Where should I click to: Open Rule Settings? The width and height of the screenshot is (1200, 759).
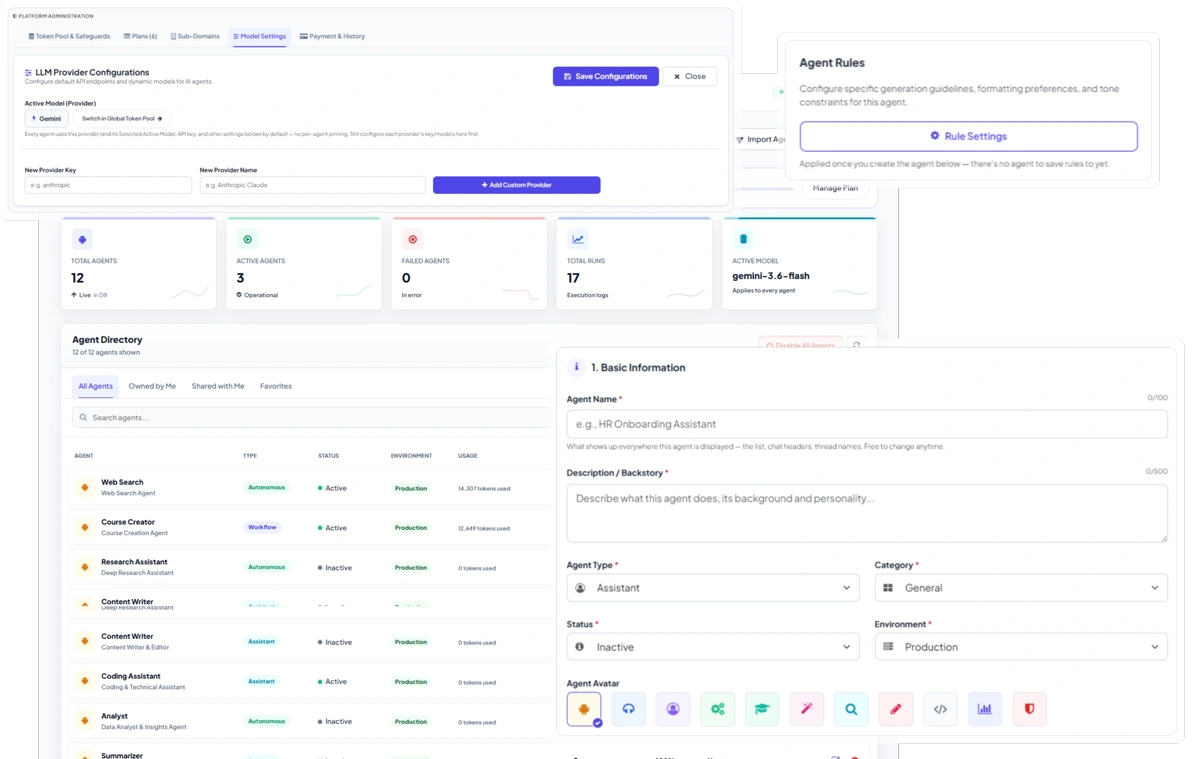[968, 136]
